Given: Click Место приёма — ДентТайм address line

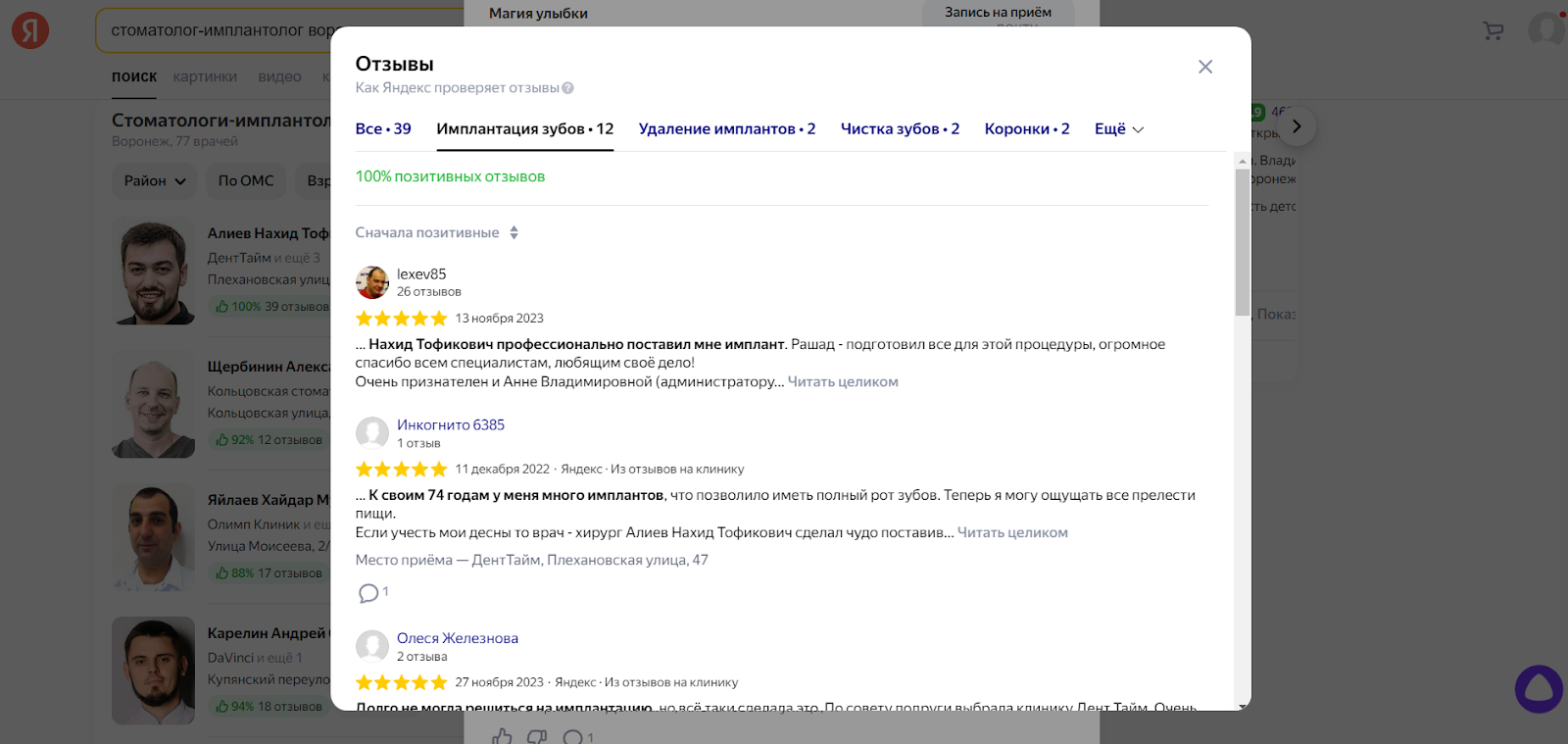Looking at the screenshot, I should click(531, 560).
